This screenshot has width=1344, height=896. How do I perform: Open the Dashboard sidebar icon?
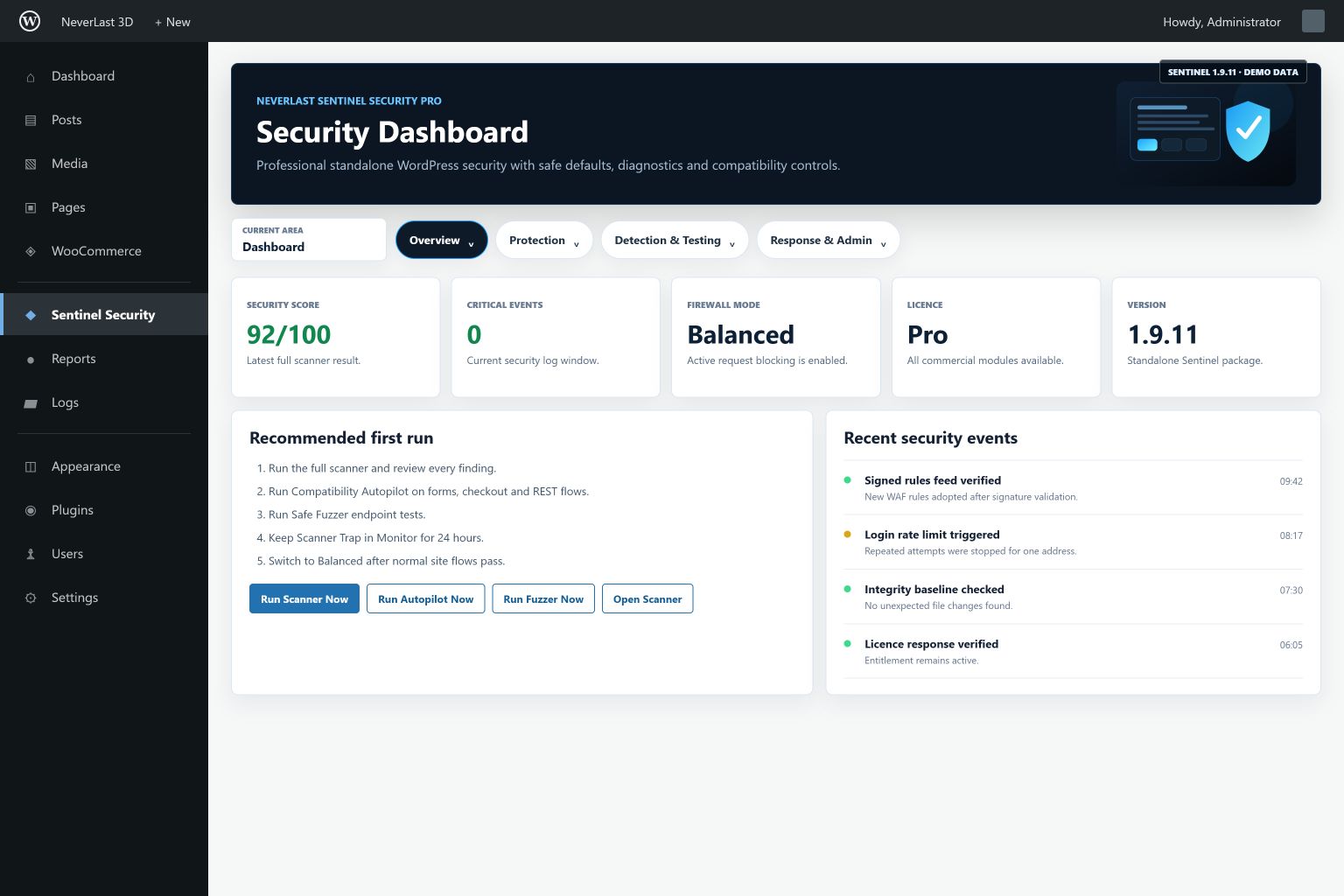click(x=31, y=77)
